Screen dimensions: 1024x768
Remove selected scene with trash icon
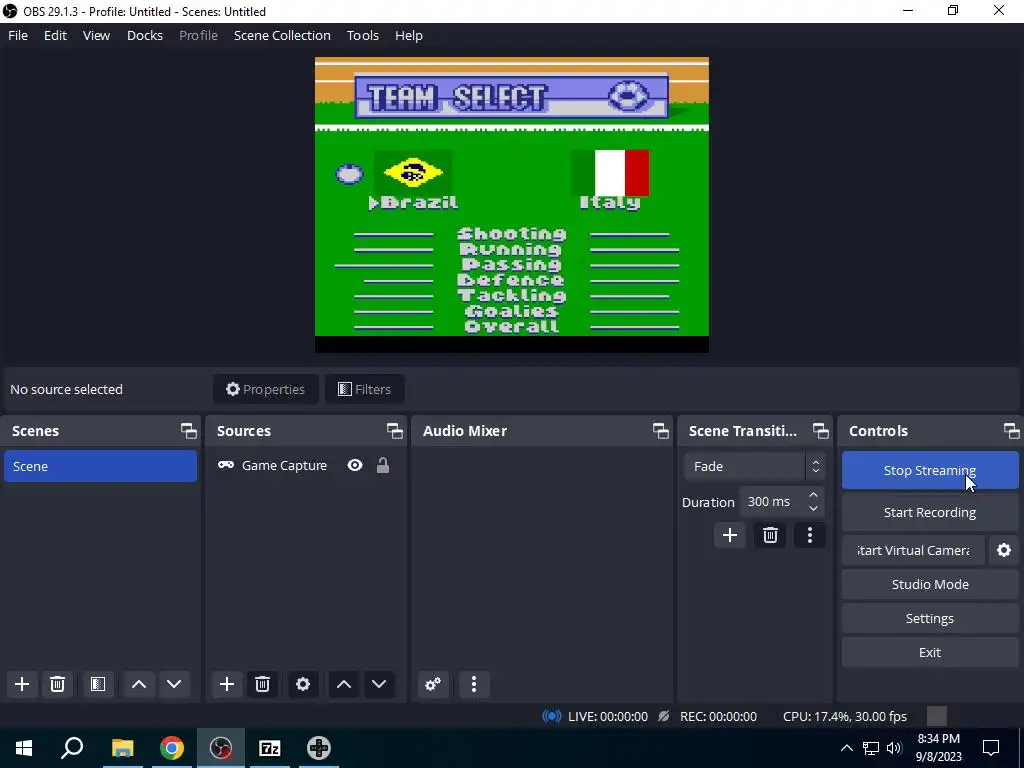(57, 684)
